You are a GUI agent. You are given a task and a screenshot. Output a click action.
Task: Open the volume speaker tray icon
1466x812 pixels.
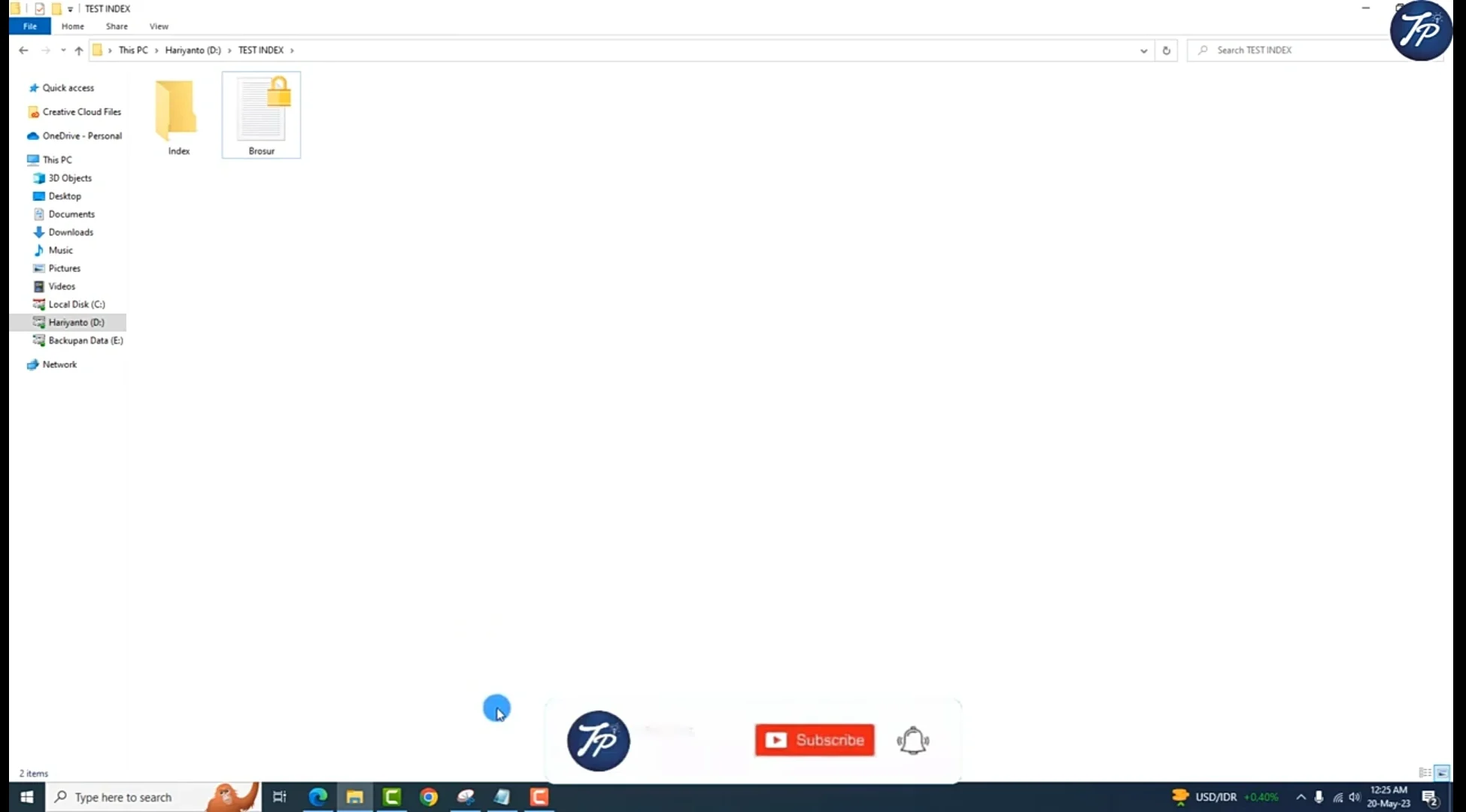tap(1355, 797)
